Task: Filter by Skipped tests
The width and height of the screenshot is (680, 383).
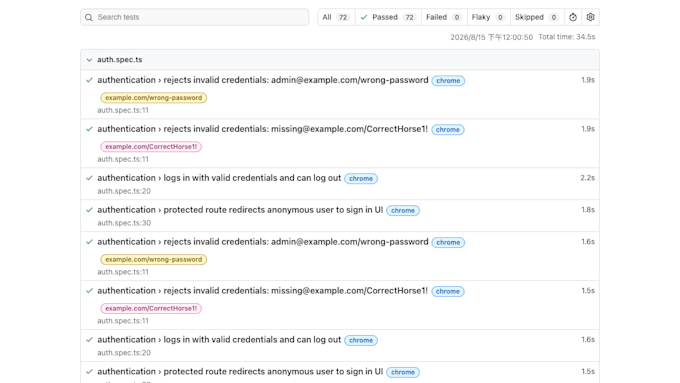Action: [537, 17]
